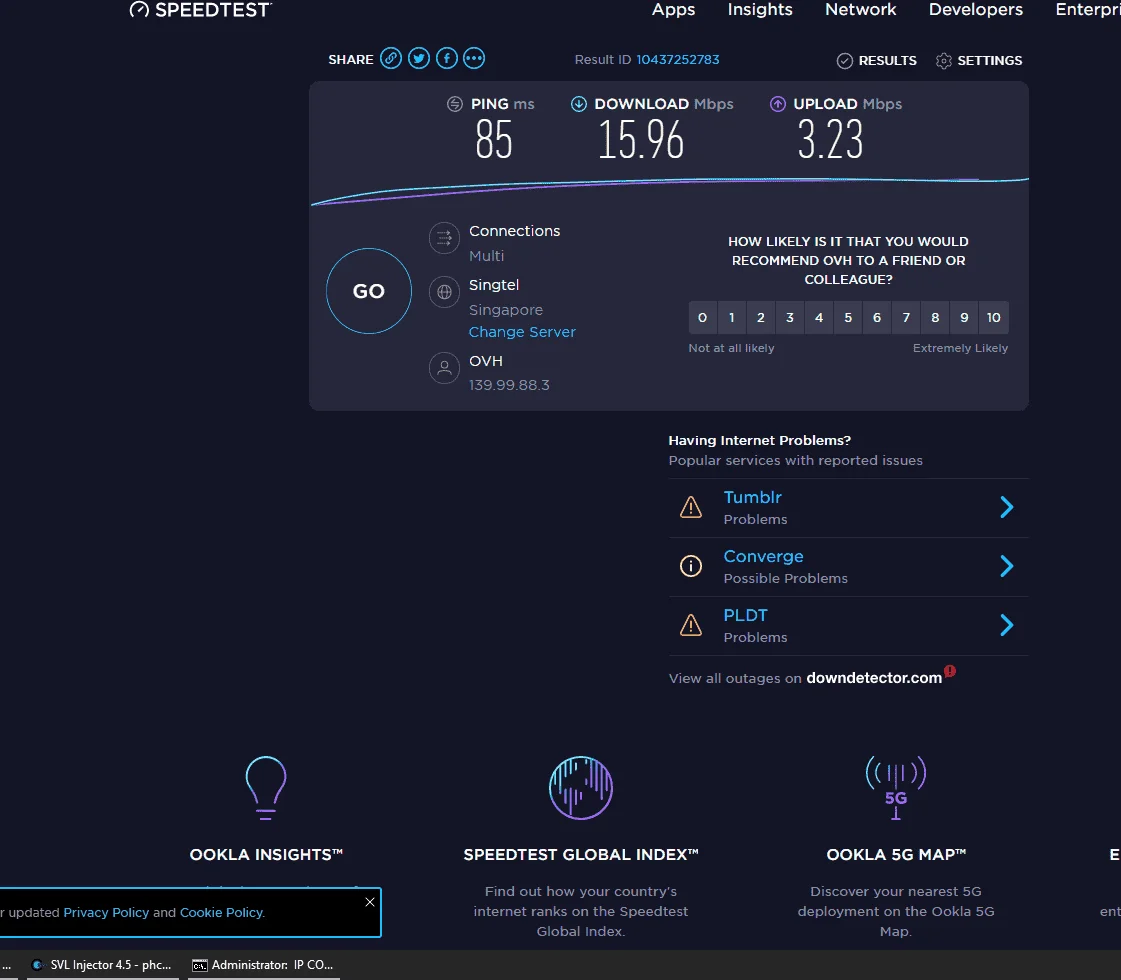This screenshot has width=1121, height=980.
Task: Open PLDT outage link
Action: 745,615
